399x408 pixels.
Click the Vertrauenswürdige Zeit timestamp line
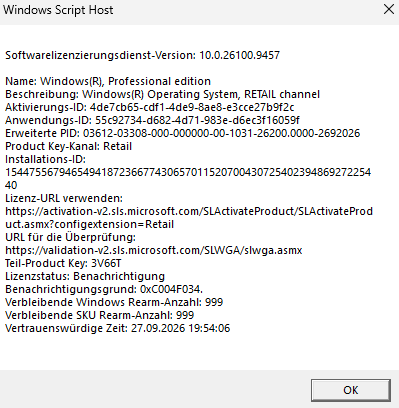coord(118,328)
